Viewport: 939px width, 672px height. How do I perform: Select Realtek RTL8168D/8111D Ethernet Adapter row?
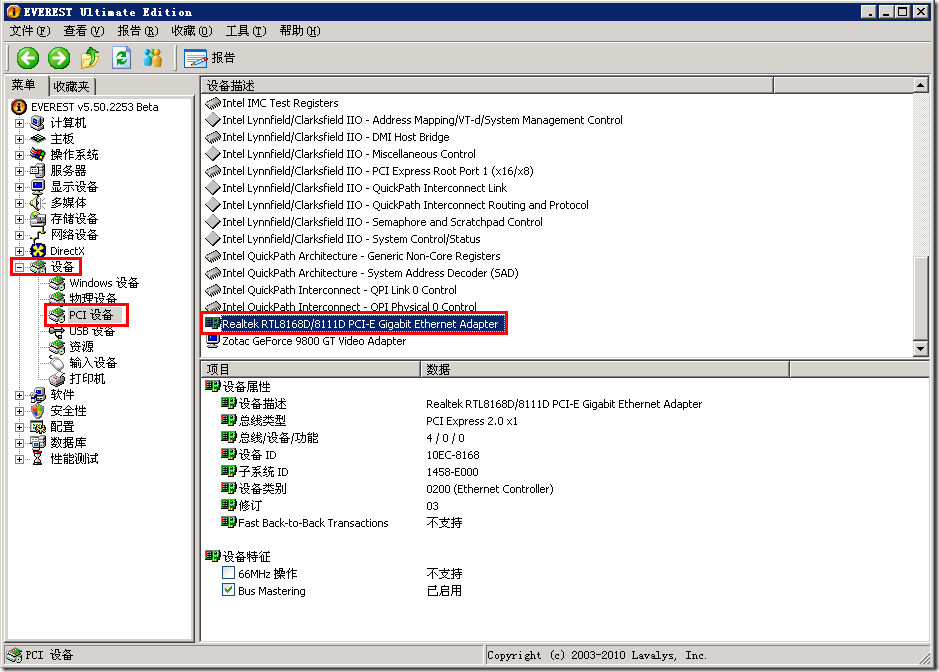360,324
